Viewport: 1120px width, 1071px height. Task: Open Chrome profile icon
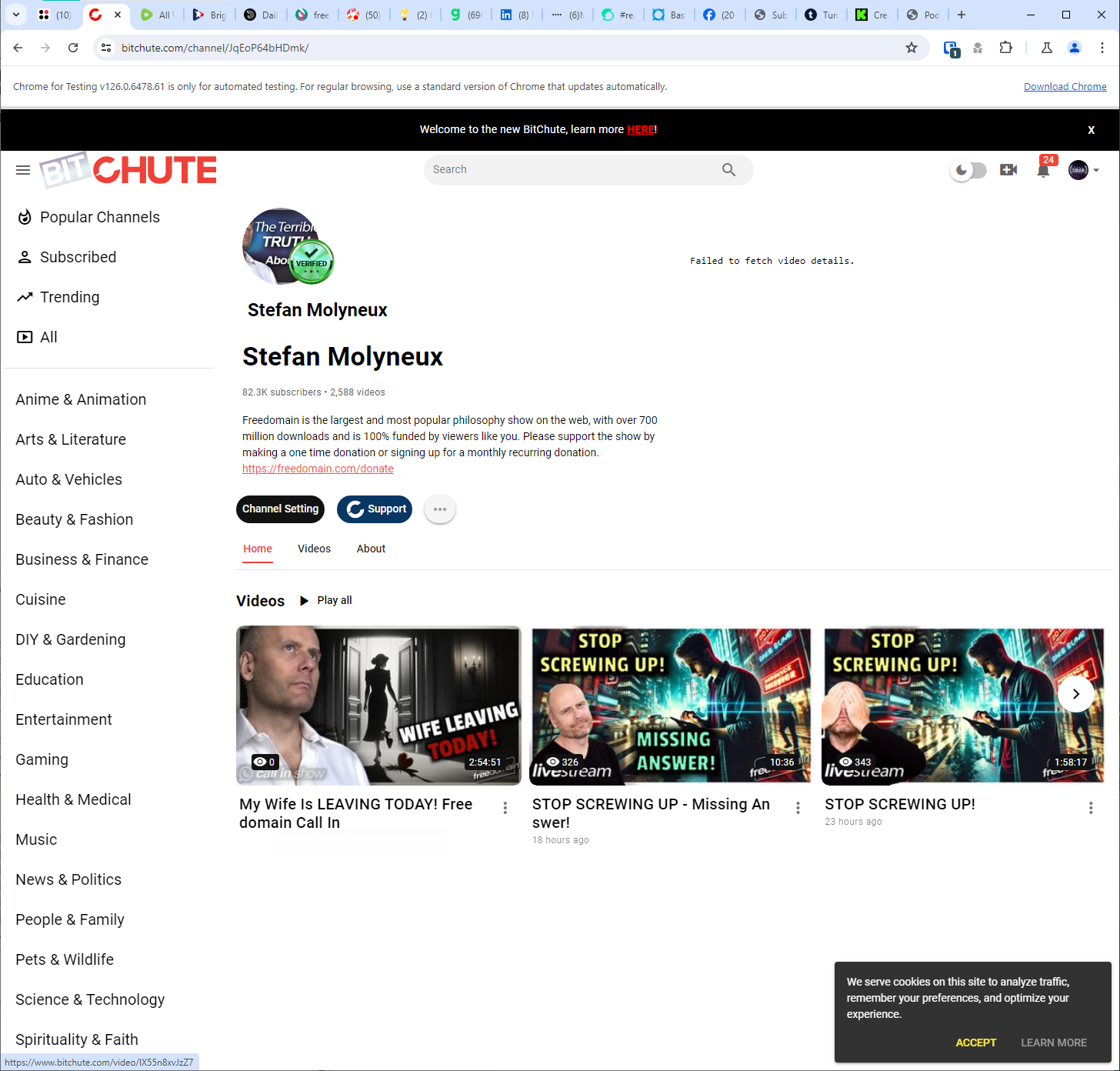point(1075,48)
